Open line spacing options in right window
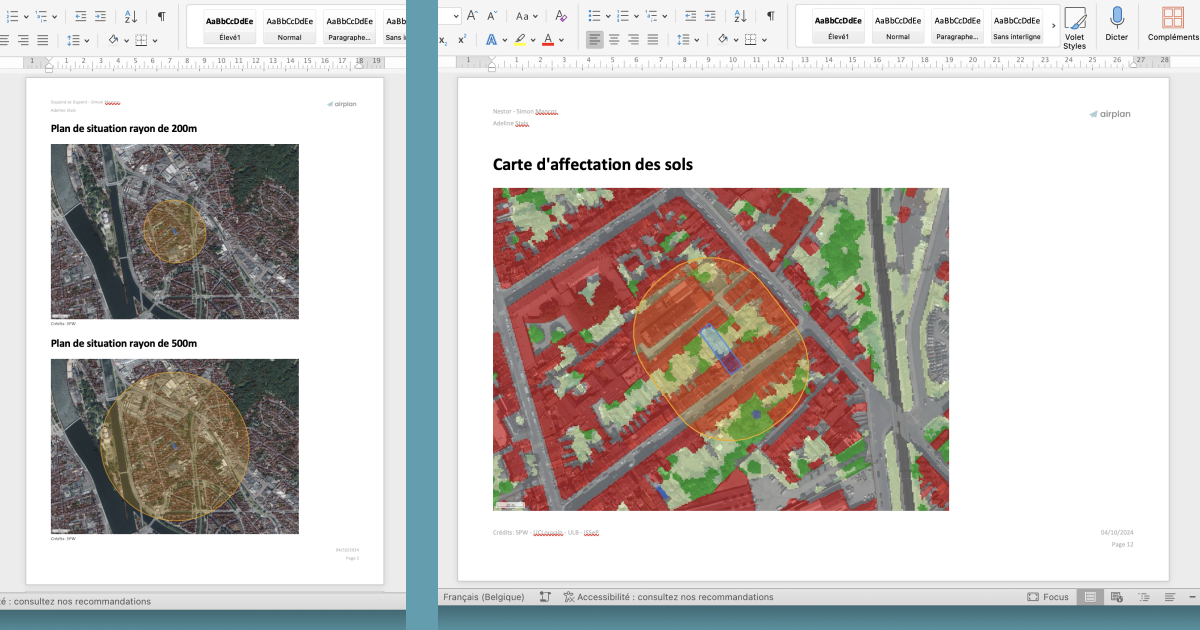Screen dimensions: 1200x630 point(683,39)
